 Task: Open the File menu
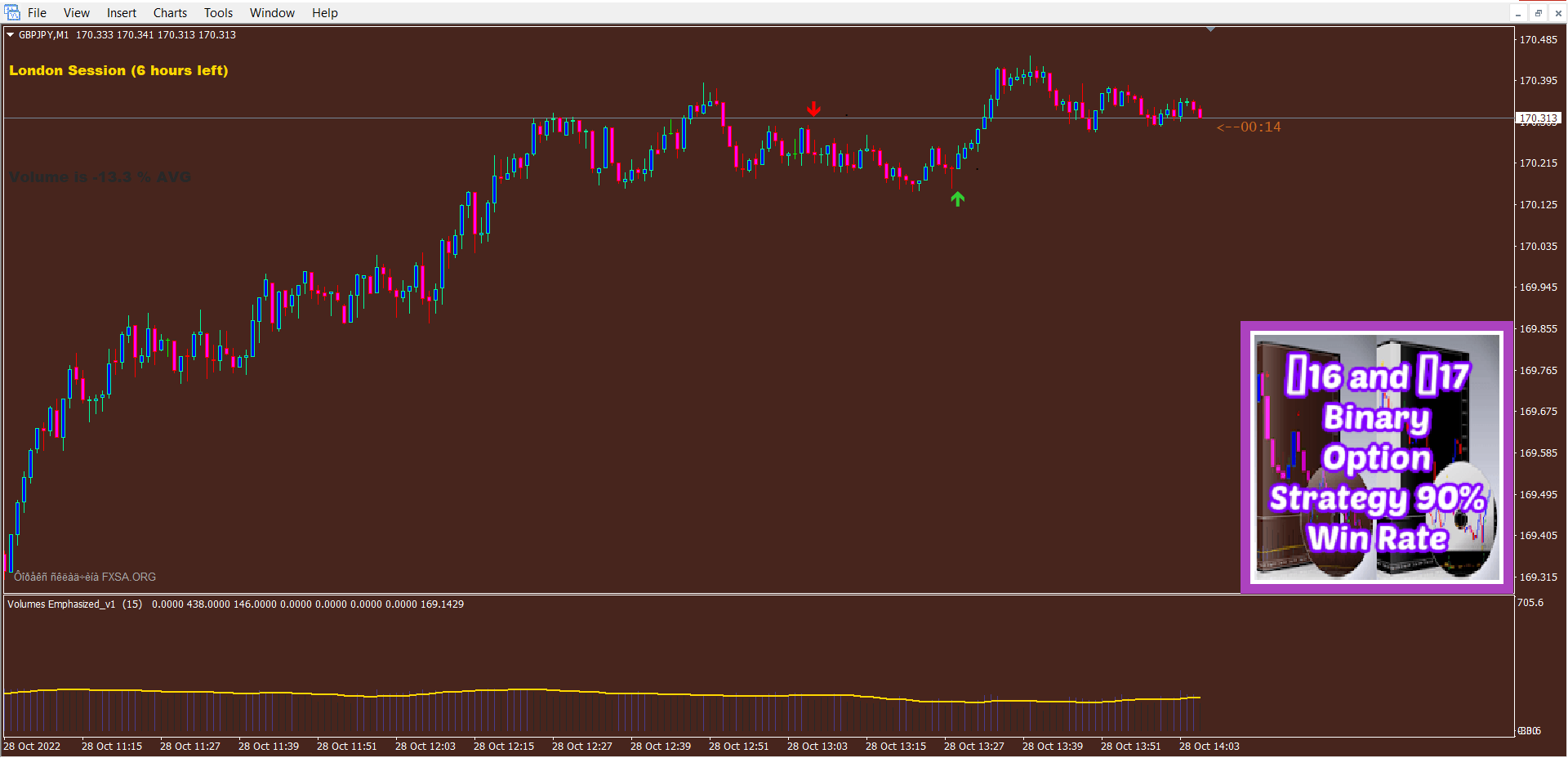(37, 13)
